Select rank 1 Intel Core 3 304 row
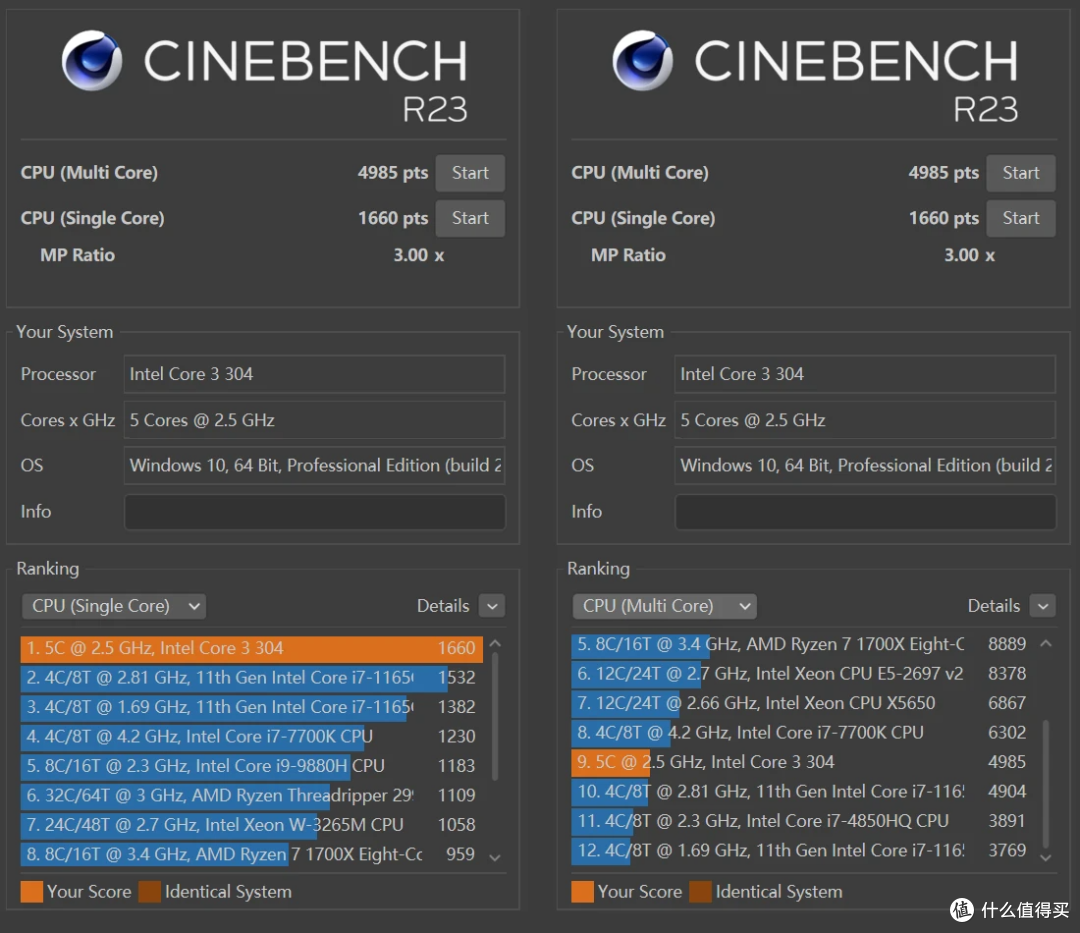The image size is (1080, 933). (x=251, y=649)
